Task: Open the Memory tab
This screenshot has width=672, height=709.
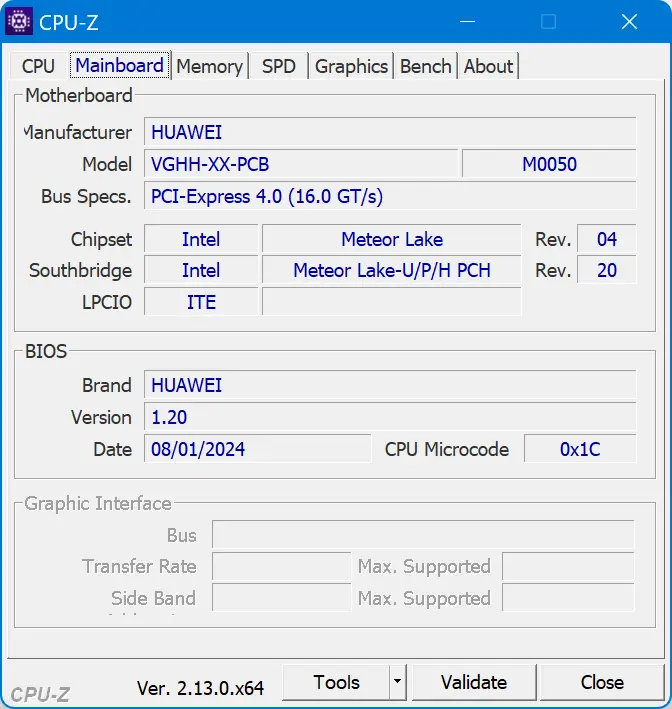Action: (209, 66)
